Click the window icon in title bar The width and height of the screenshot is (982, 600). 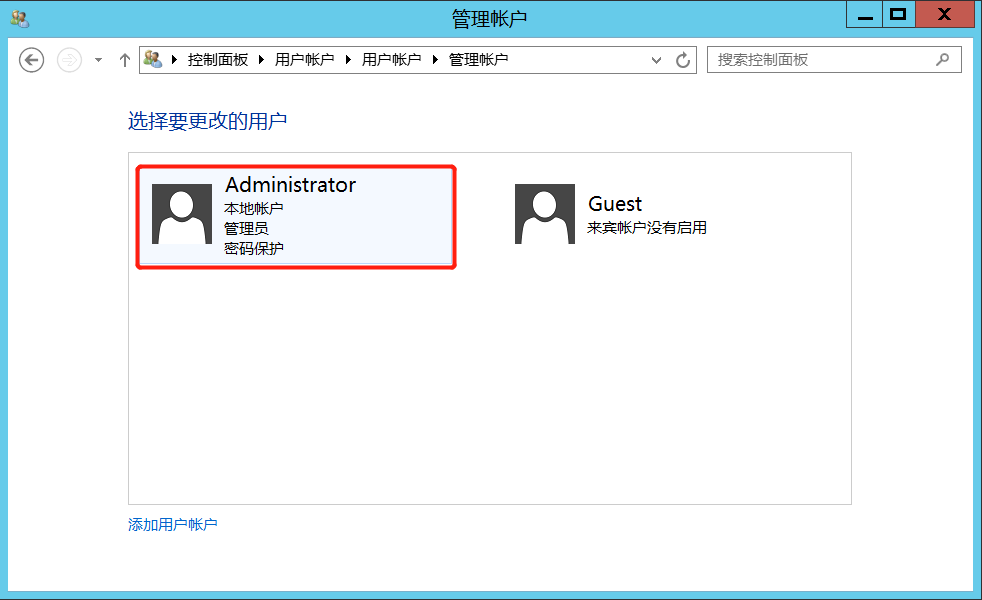(20, 19)
